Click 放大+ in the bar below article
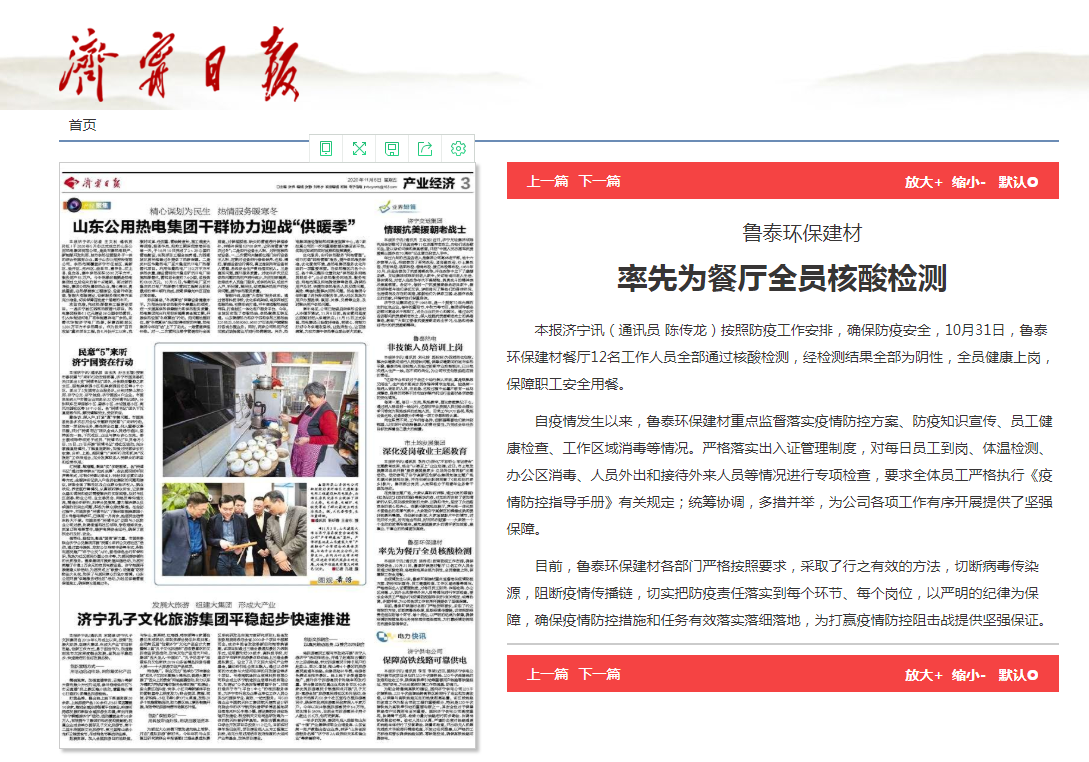 923,675
